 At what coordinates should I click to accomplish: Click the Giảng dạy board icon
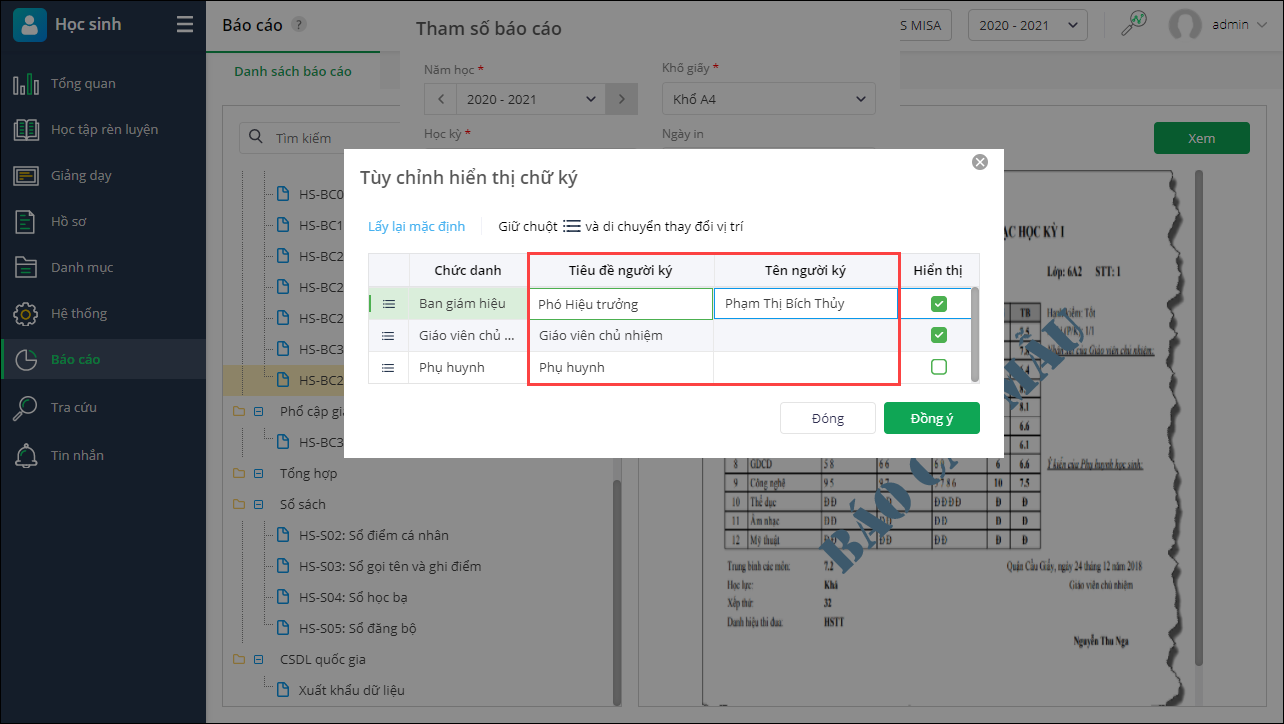(x=26, y=175)
